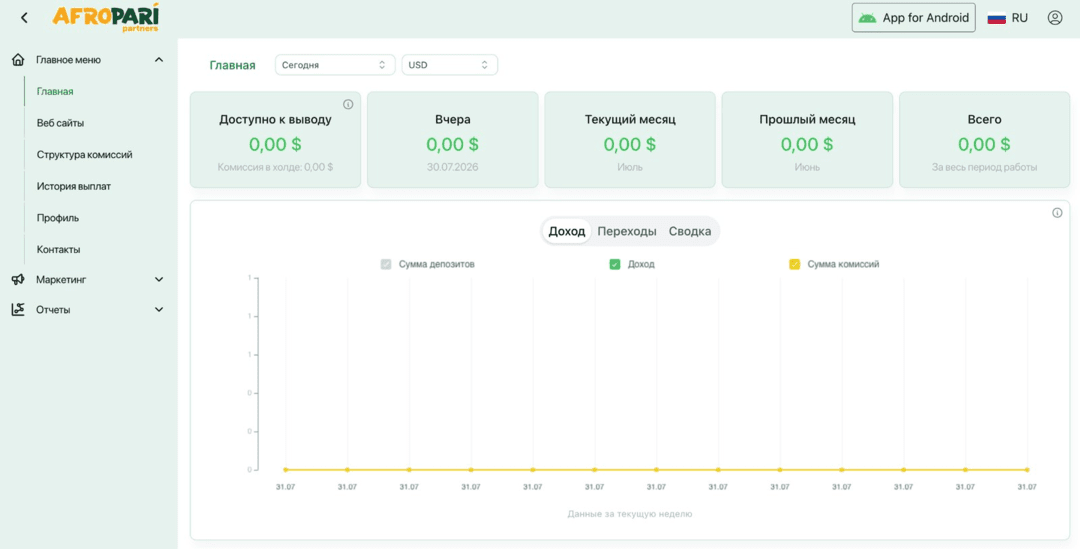
Task: Open История выплат in the sidebar
Action: pyautogui.click(x=74, y=187)
